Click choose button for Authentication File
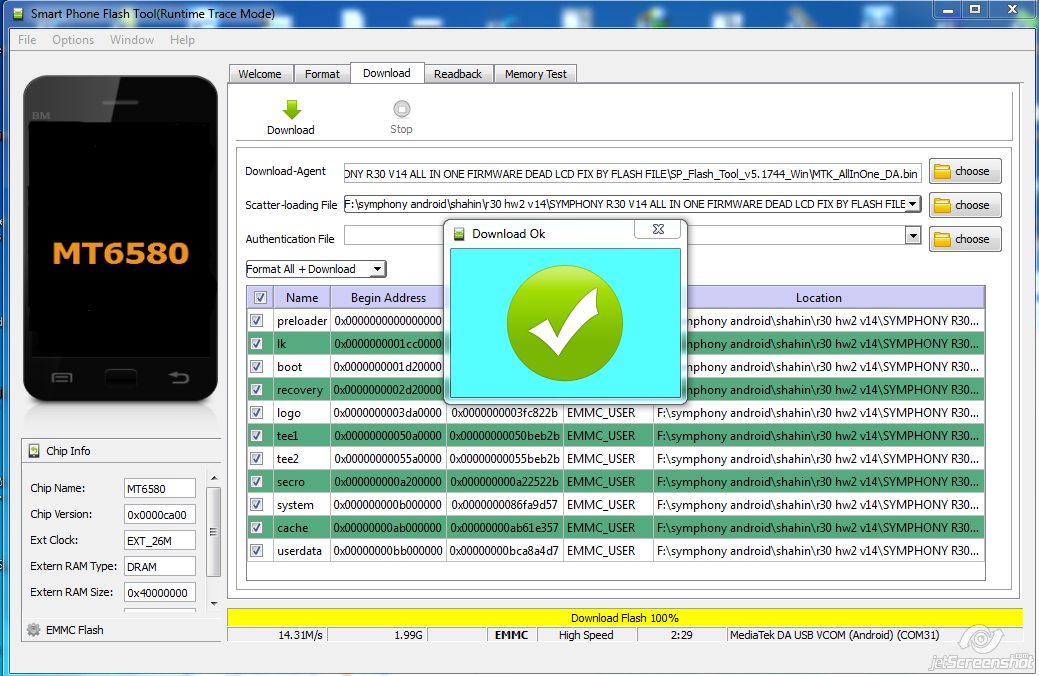This screenshot has height=676, width=1039. coord(965,239)
